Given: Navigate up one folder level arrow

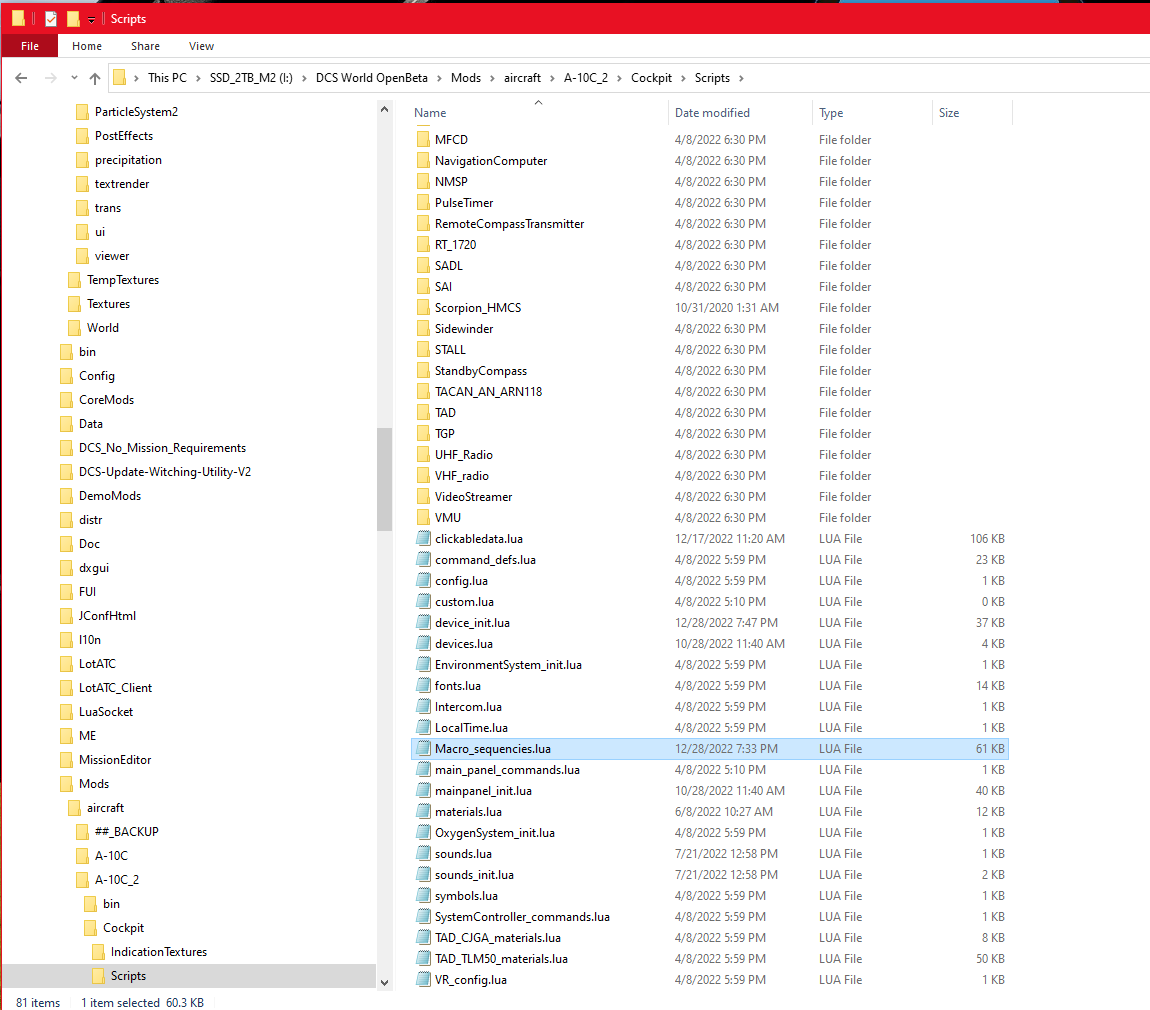Looking at the screenshot, I should tap(95, 78).
